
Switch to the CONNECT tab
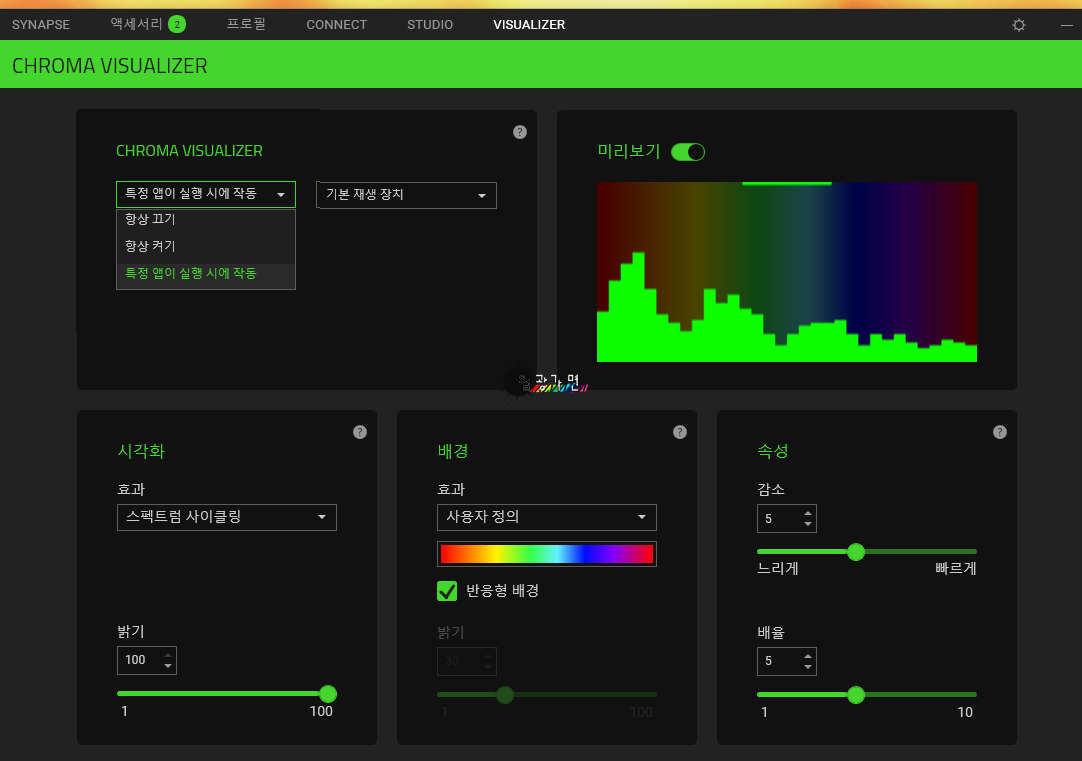(x=337, y=25)
